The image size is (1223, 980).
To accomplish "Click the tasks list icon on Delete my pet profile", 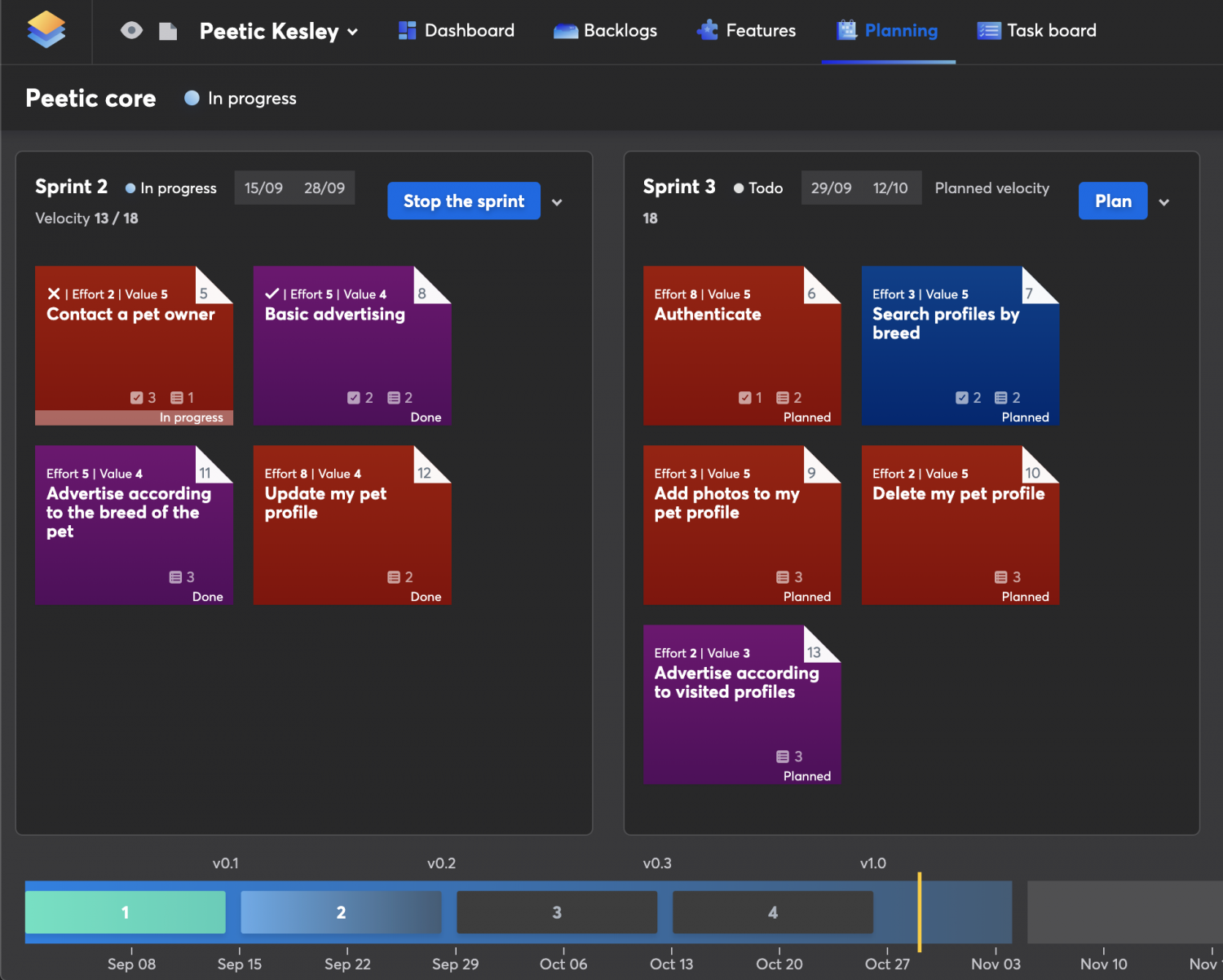I will (1000, 577).
